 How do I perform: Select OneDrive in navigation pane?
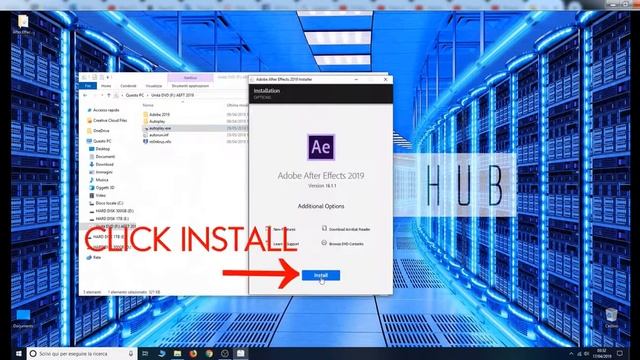tap(101, 131)
